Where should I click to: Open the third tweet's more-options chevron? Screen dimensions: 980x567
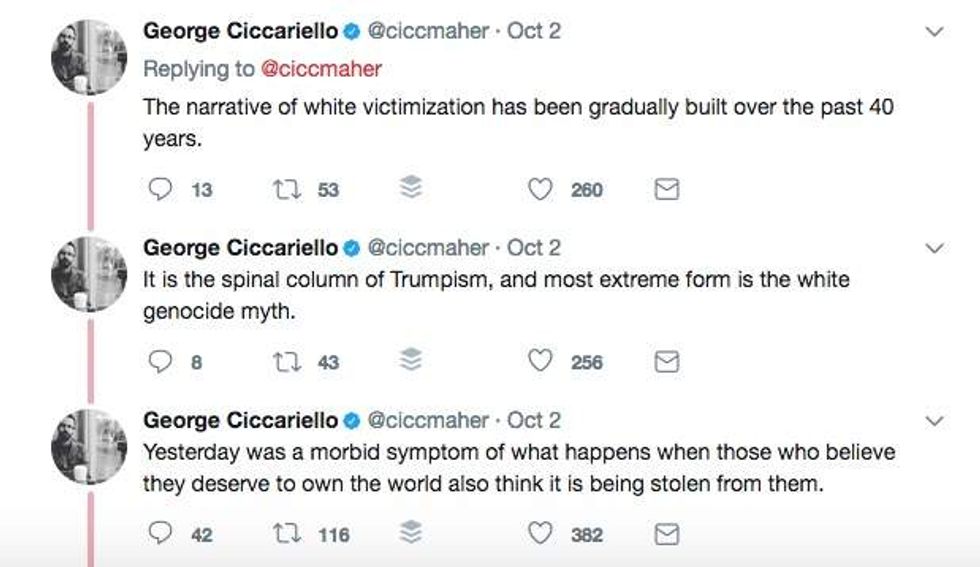[x=935, y=421]
